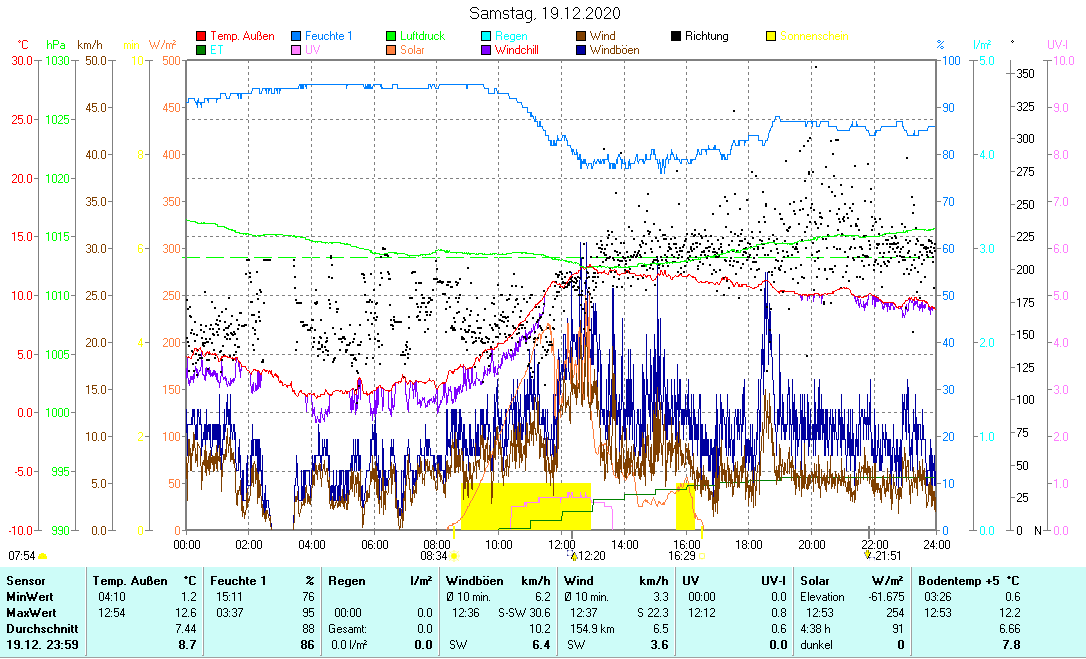
Task: Click the Windböen km/h column header
Action: 497,580
